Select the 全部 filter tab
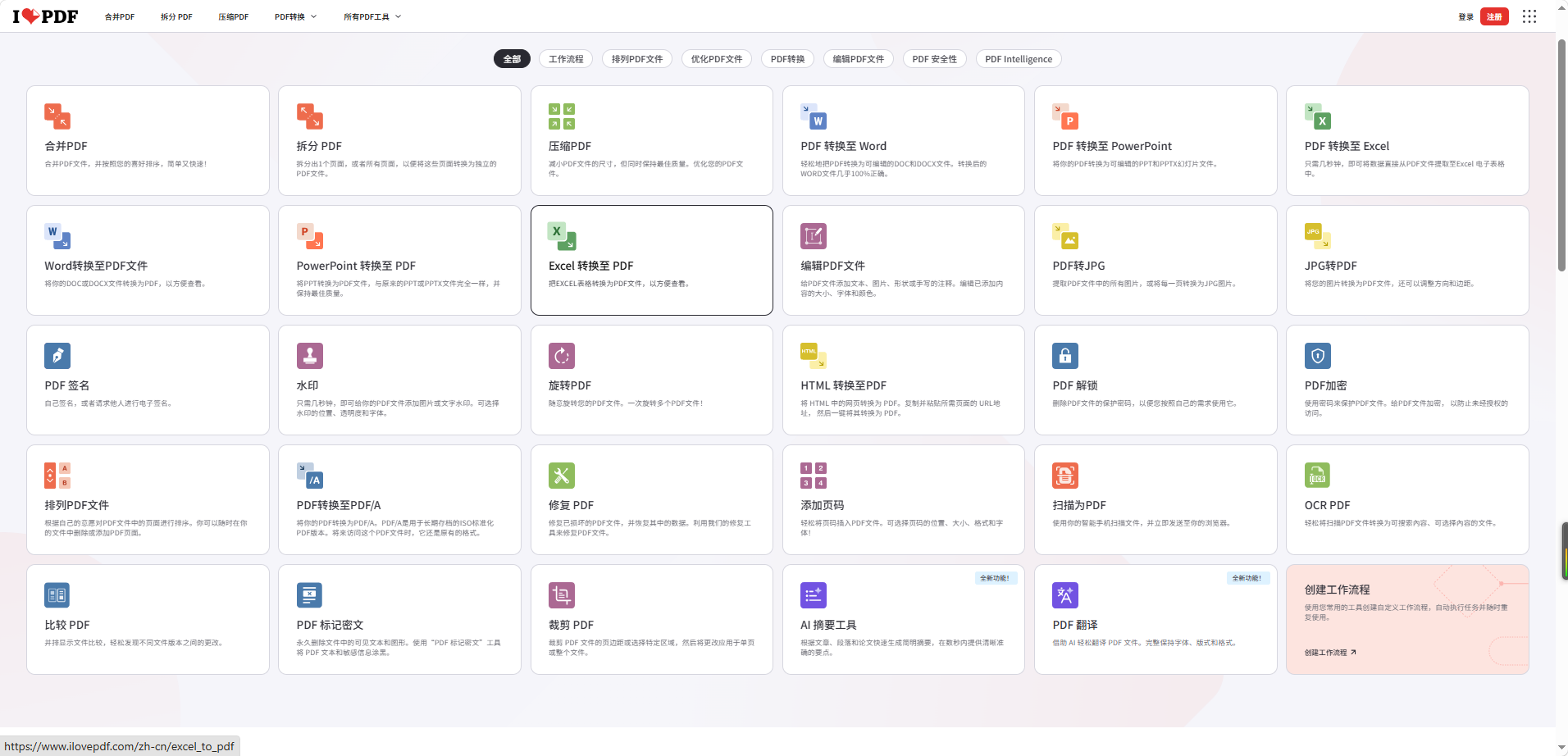Screen dimensions: 1568x756 [512, 59]
